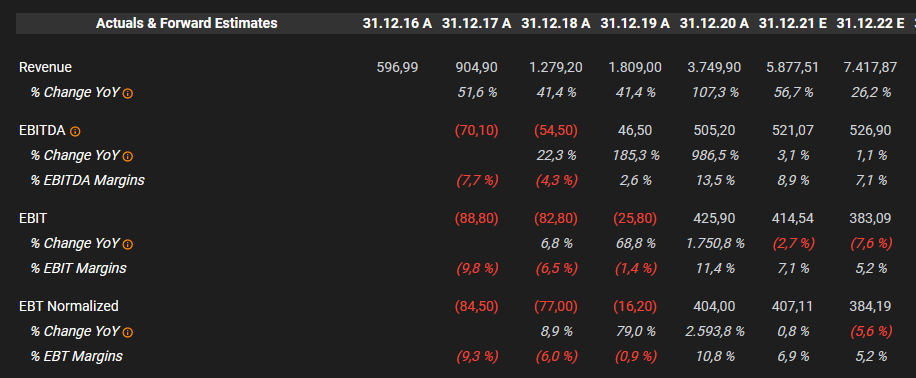Screen dimensions: 916x378
Task: Select the Actuals & Forward Estimates header
Action: coord(187,23)
